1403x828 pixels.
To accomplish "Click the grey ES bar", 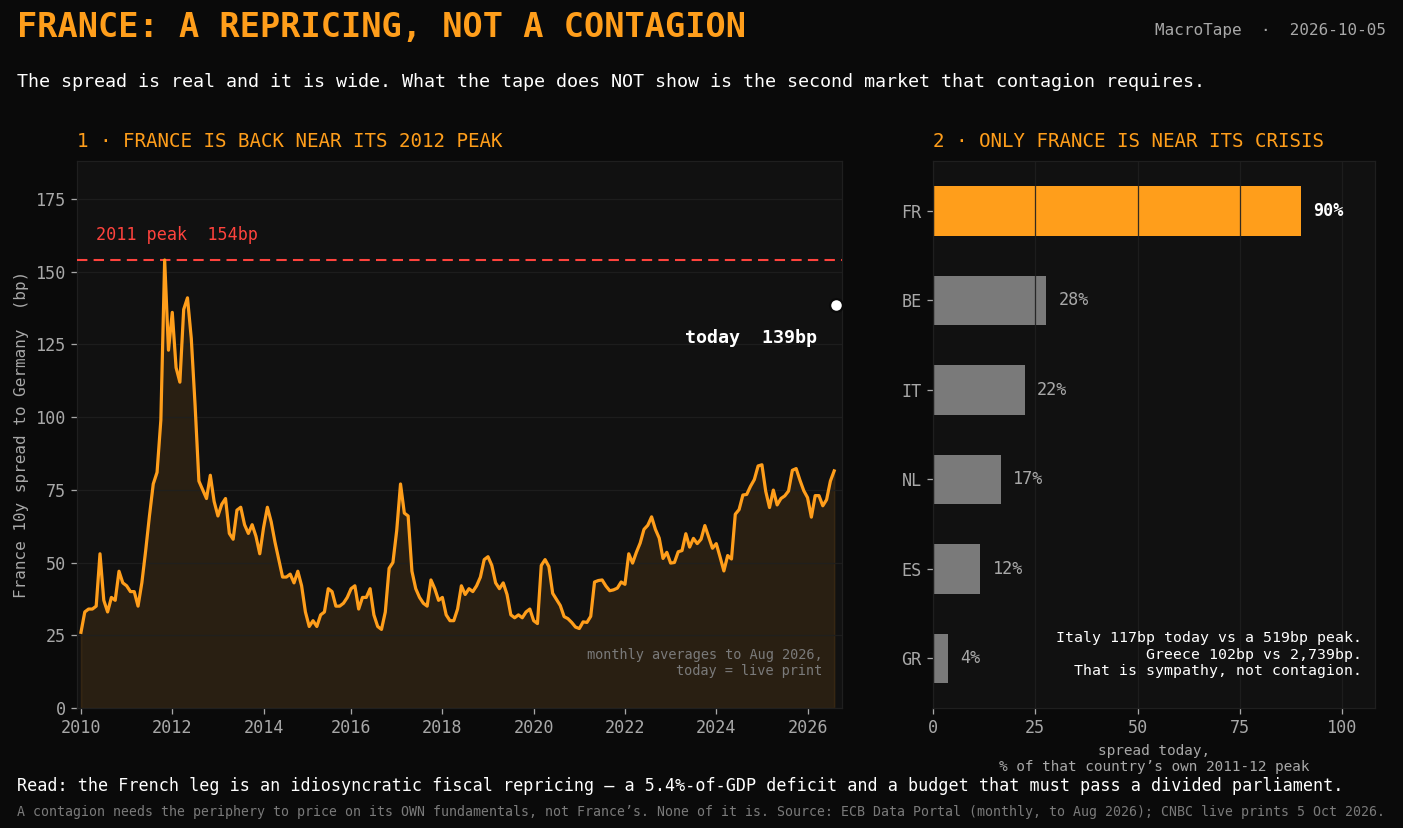I will point(957,569).
